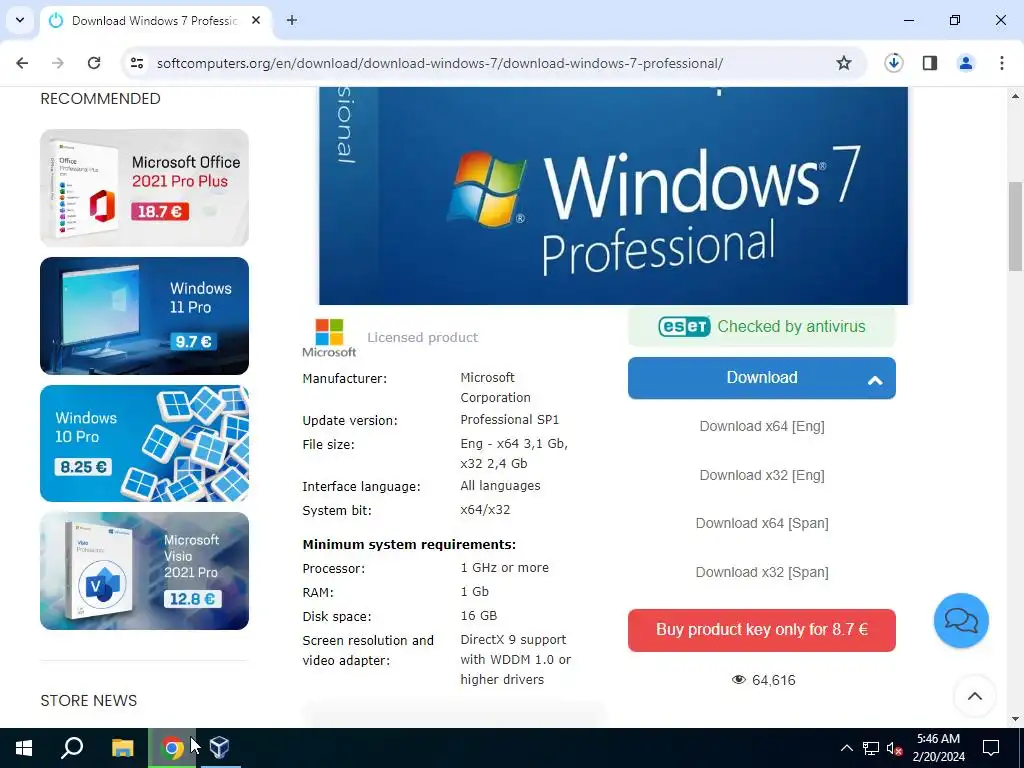The height and width of the screenshot is (768, 1024).
Task: Click the RECOMMENDED heading
Action: (101, 99)
